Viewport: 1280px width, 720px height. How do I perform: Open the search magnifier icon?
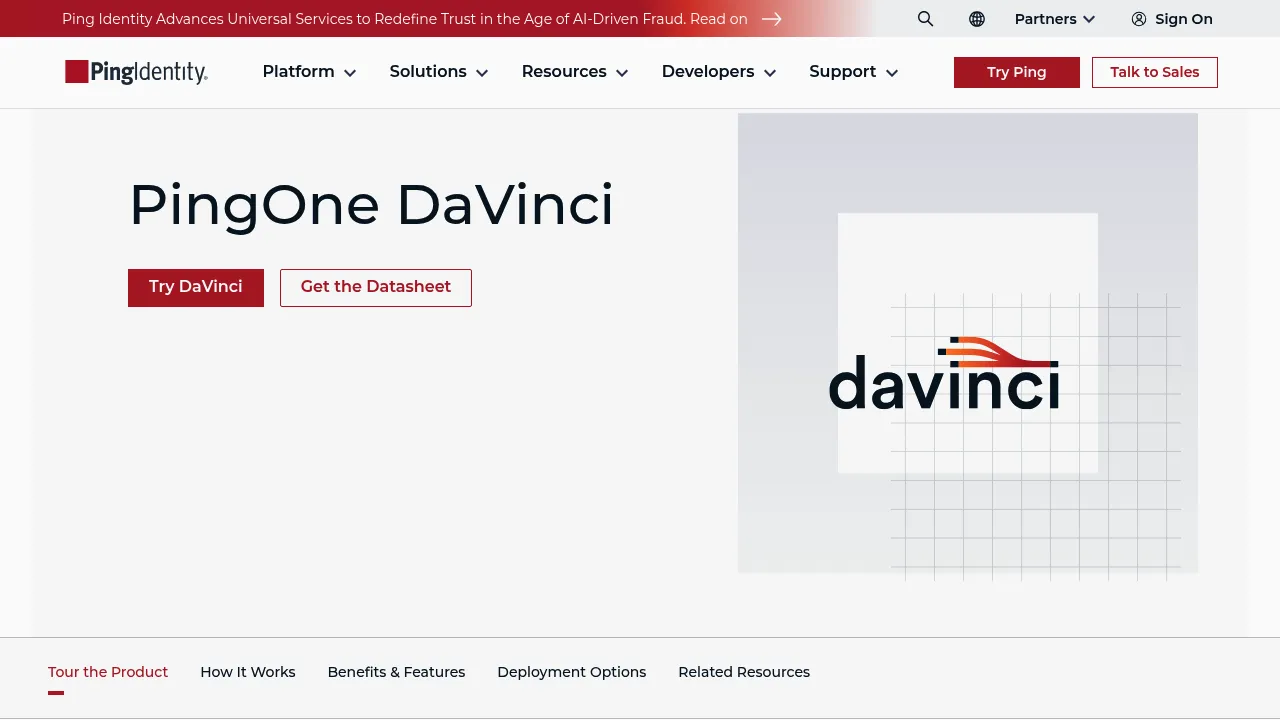[x=925, y=19]
